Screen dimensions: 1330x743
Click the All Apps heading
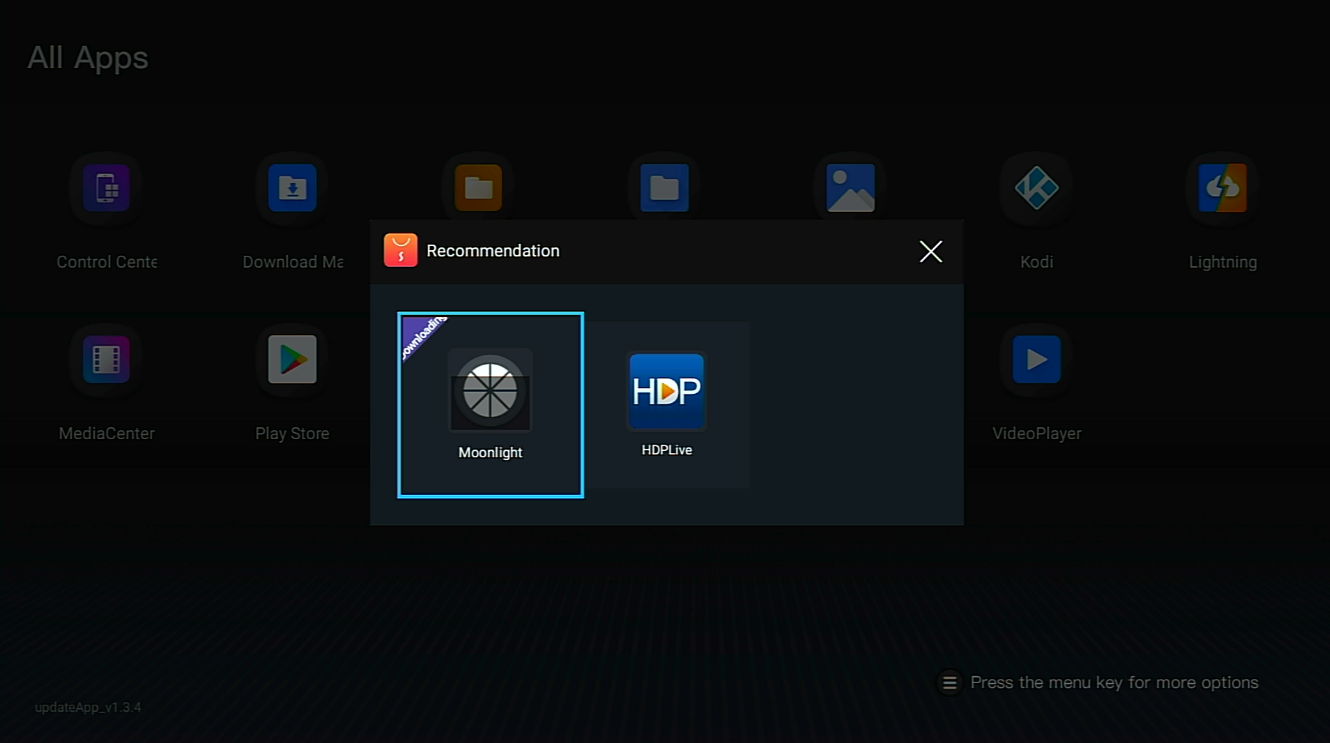[88, 58]
